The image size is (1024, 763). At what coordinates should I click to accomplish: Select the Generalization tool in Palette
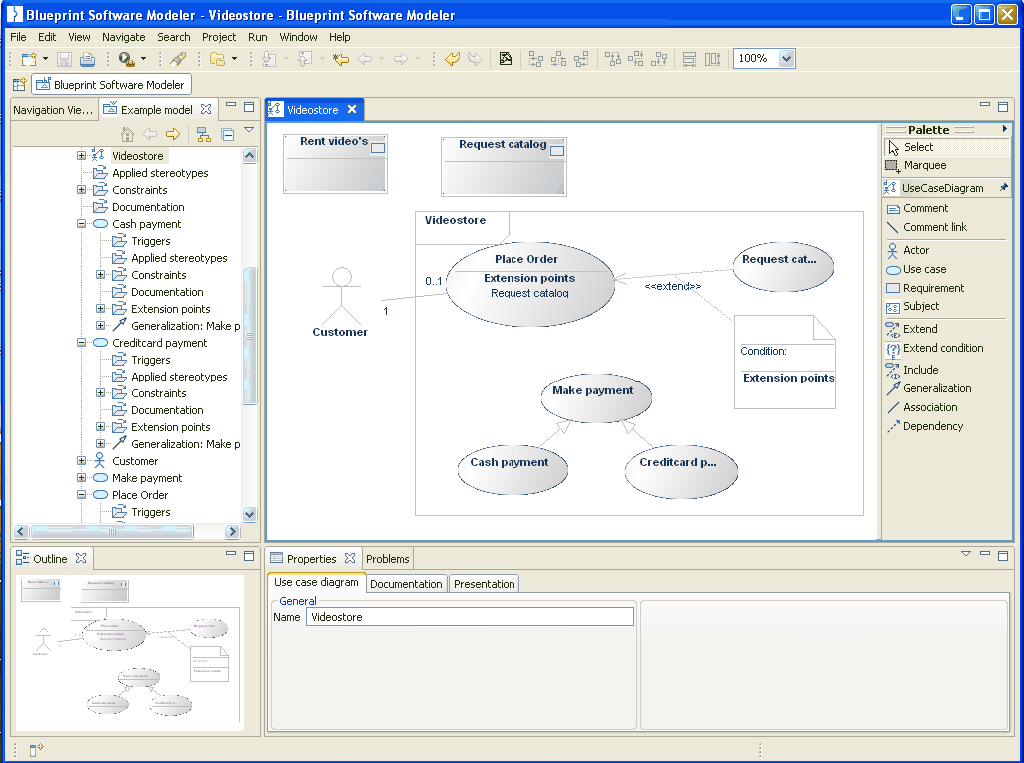coord(936,388)
